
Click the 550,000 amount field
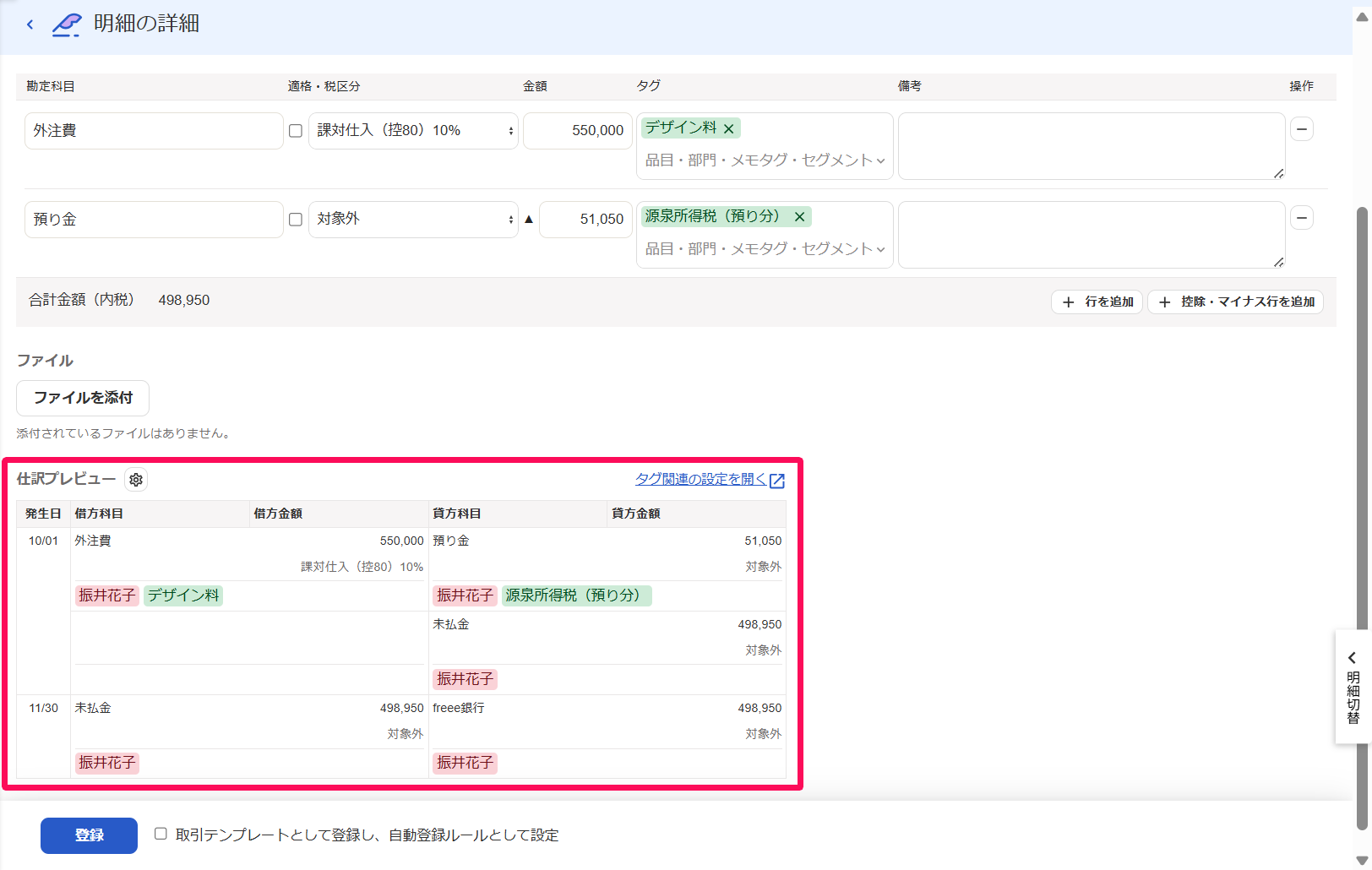point(578,131)
